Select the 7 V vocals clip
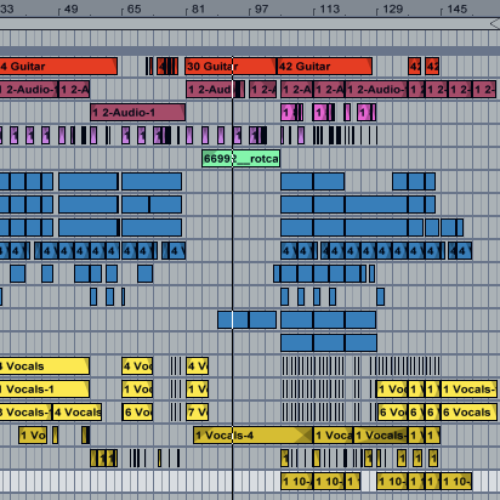The width and height of the screenshot is (500, 500). tap(197, 412)
